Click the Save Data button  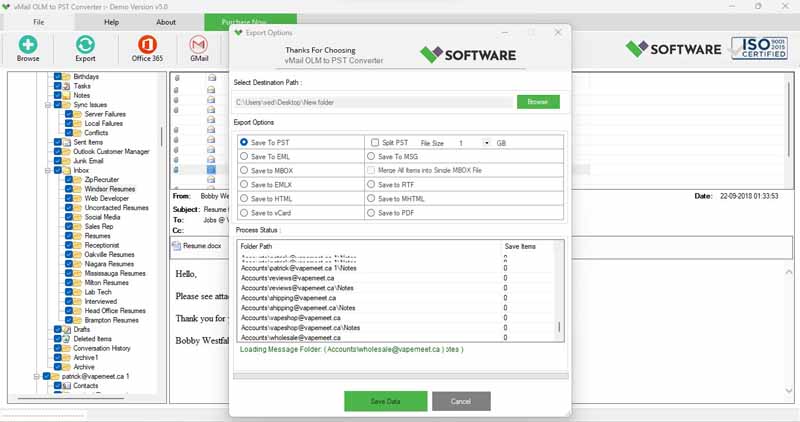tap(385, 401)
